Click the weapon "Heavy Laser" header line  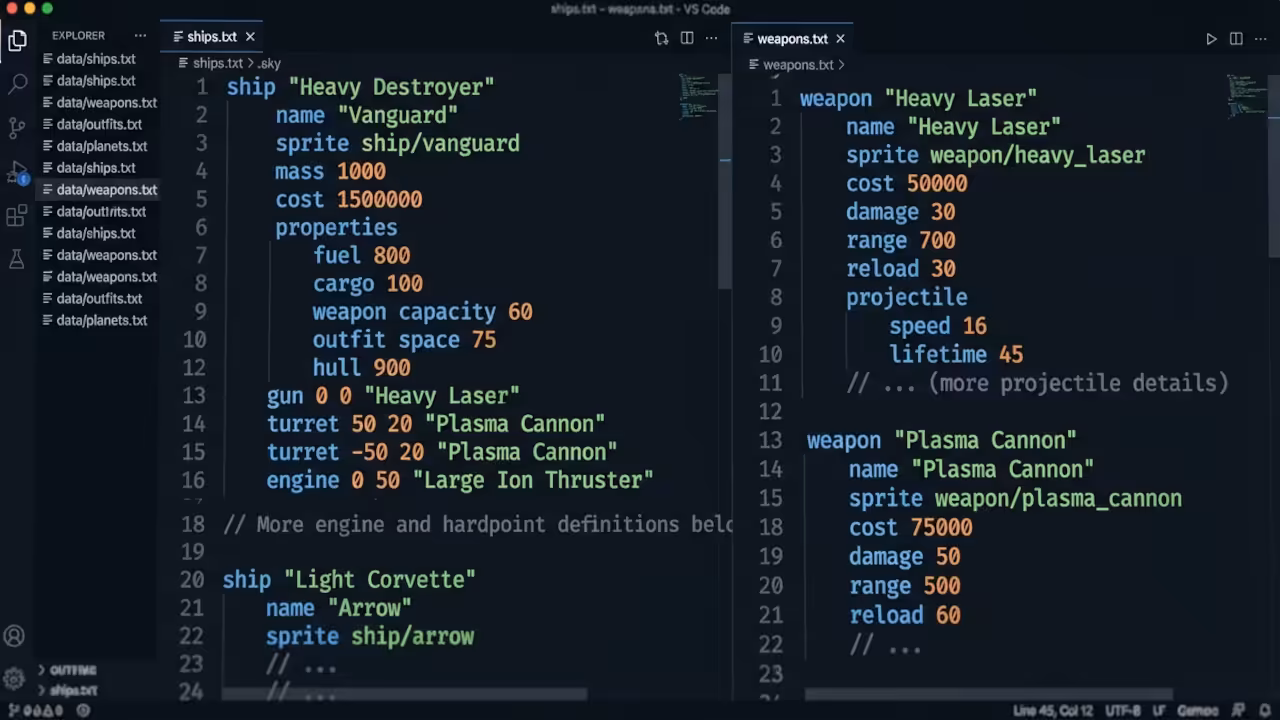pyautogui.click(x=918, y=98)
